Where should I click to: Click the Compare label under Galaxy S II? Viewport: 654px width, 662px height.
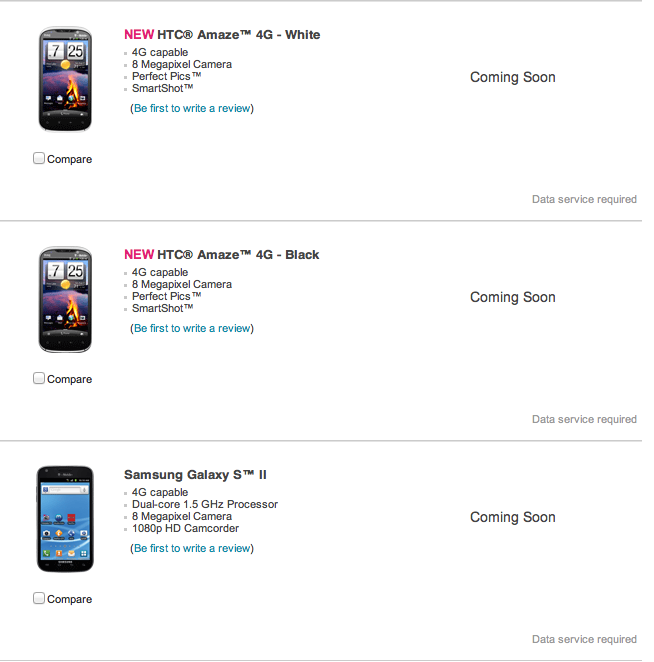point(69,599)
